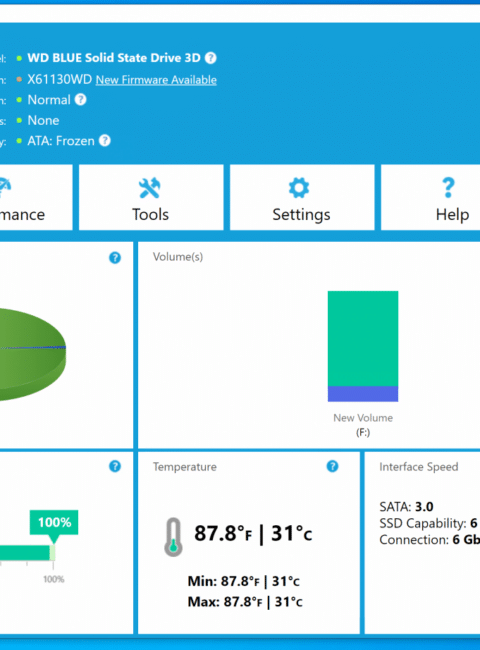The height and width of the screenshot is (650, 480).
Task: Click the ATA: Frozen security text
Action: [61, 141]
